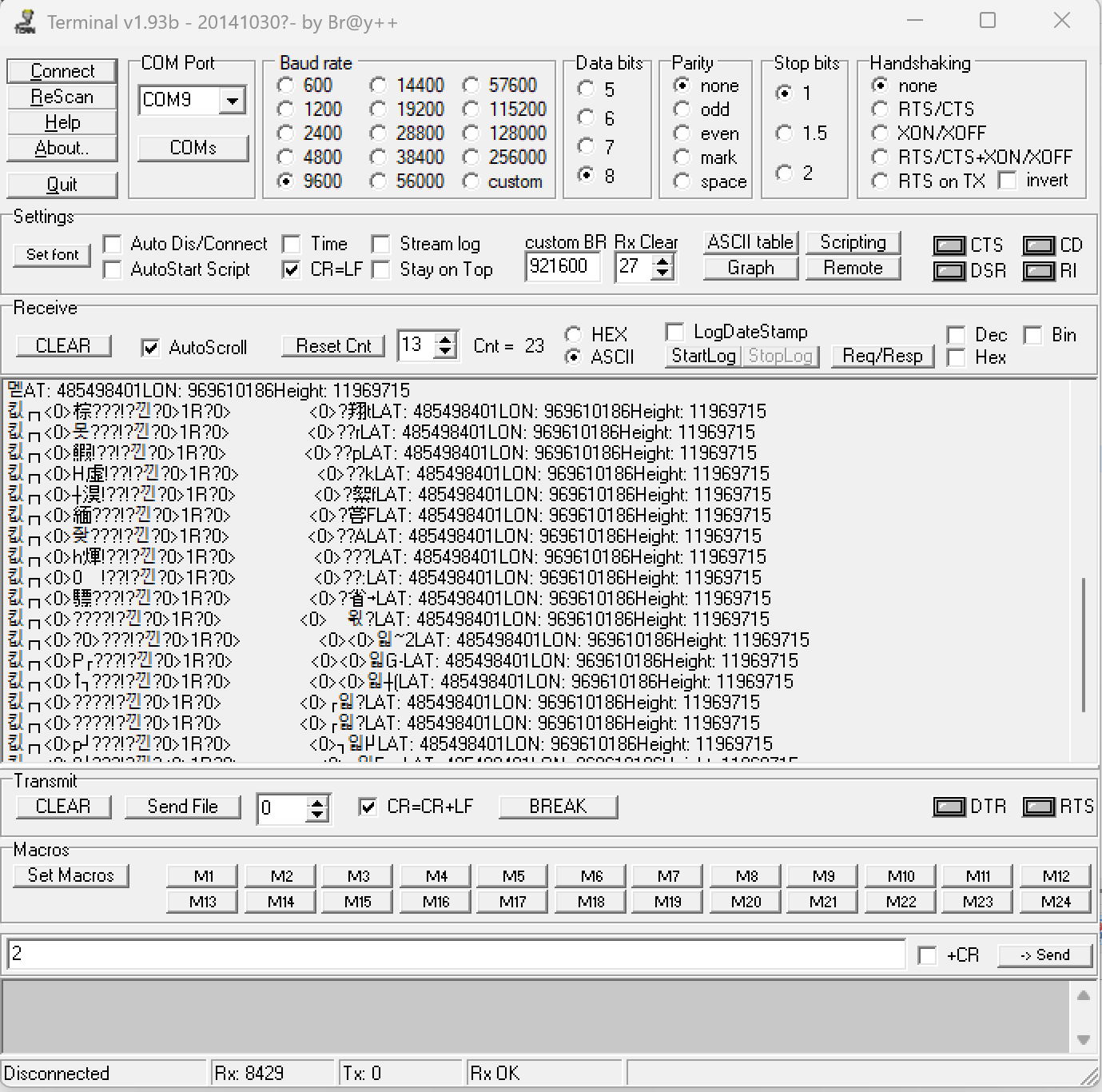Image resolution: width=1102 pixels, height=1092 pixels.
Task: Click the RI status indicator light
Action: [x=1038, y=271]
